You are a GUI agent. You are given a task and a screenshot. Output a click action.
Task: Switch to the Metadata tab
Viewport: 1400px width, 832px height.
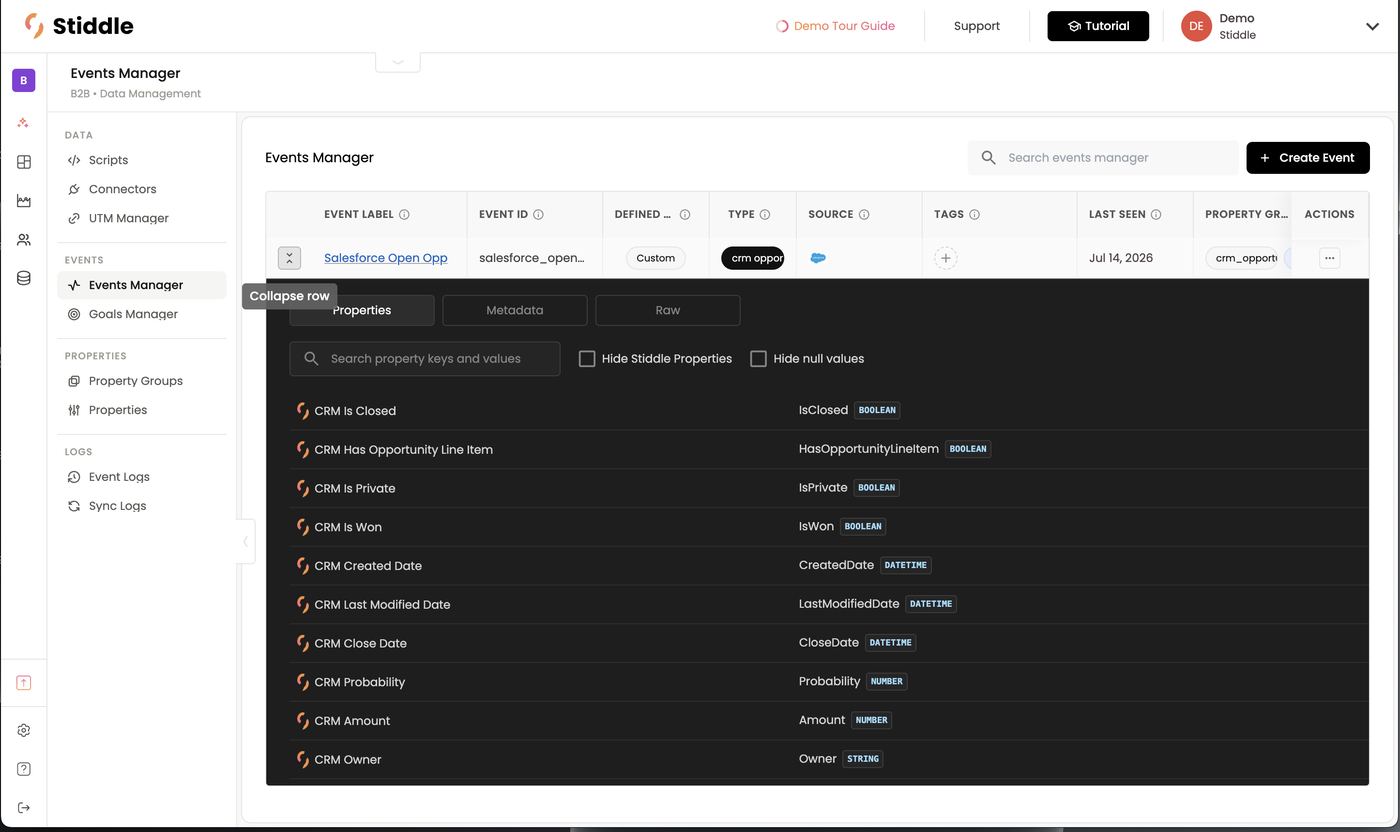point(515,310)
